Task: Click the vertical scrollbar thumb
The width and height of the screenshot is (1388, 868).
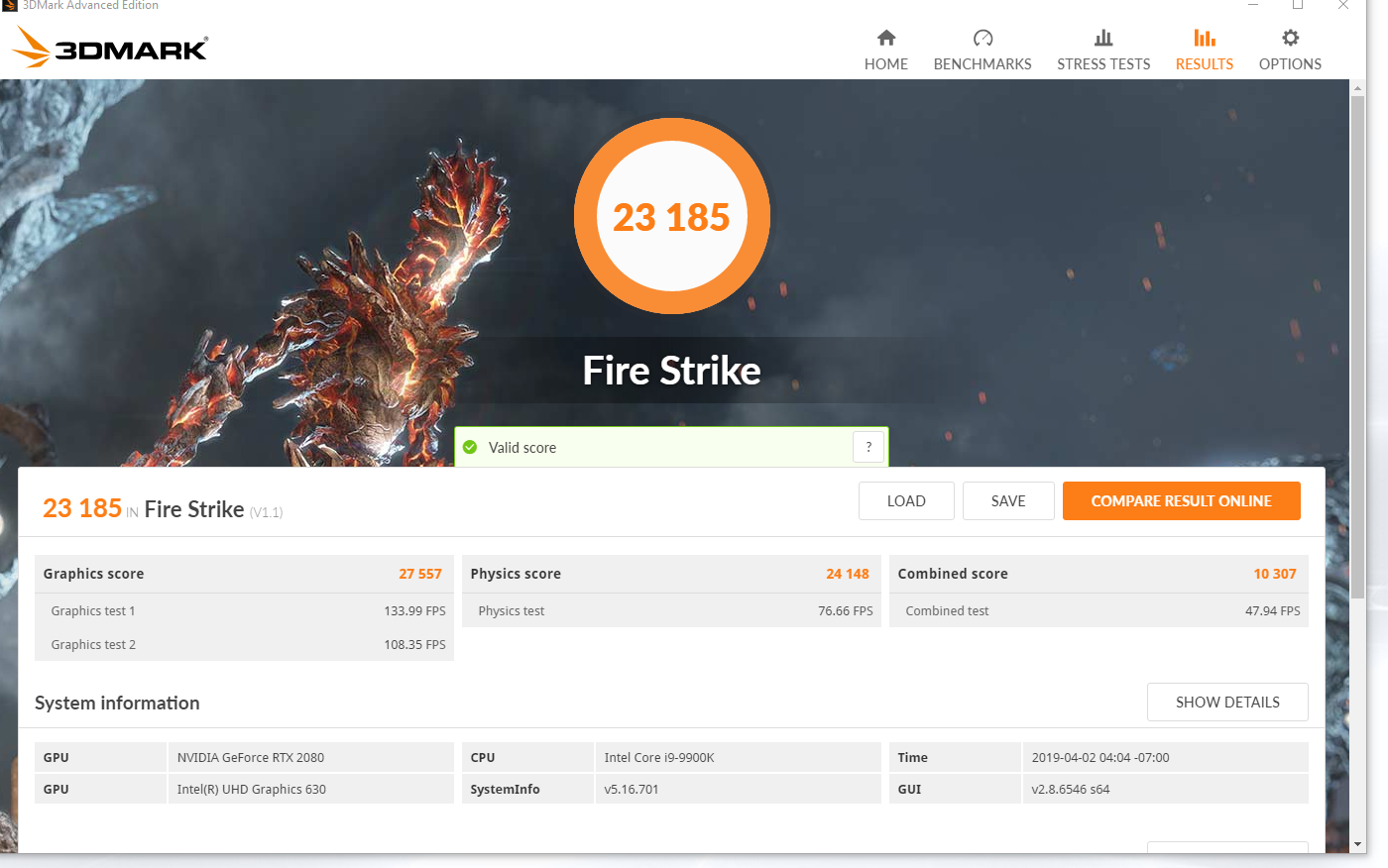Action: pos(1358,347)
